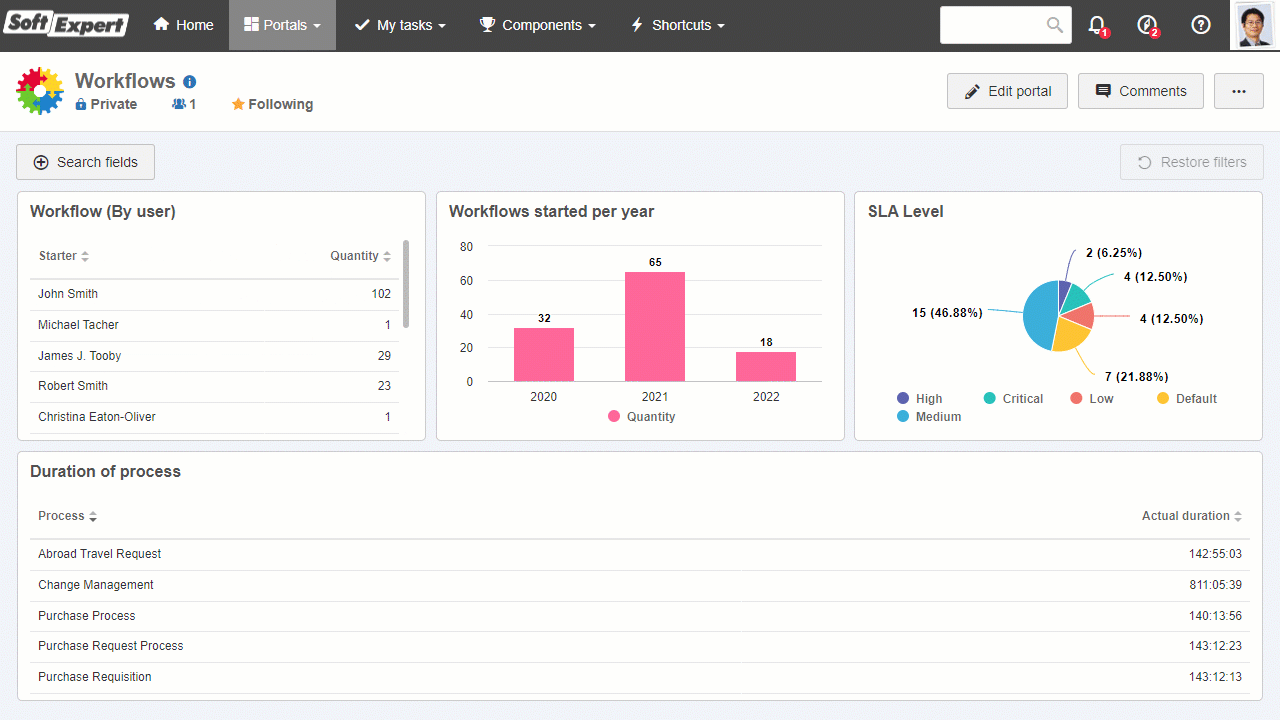The image size is (1280, 720).
Task: Click the Restore filters button
Action: [1192, 162]
